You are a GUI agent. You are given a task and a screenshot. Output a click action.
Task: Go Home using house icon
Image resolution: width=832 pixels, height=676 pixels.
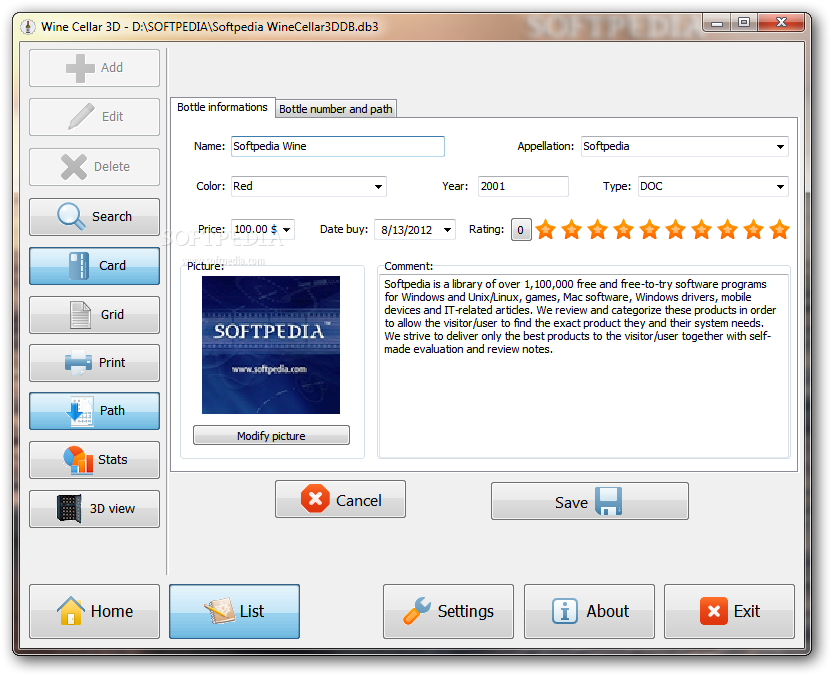coord(71,611)
